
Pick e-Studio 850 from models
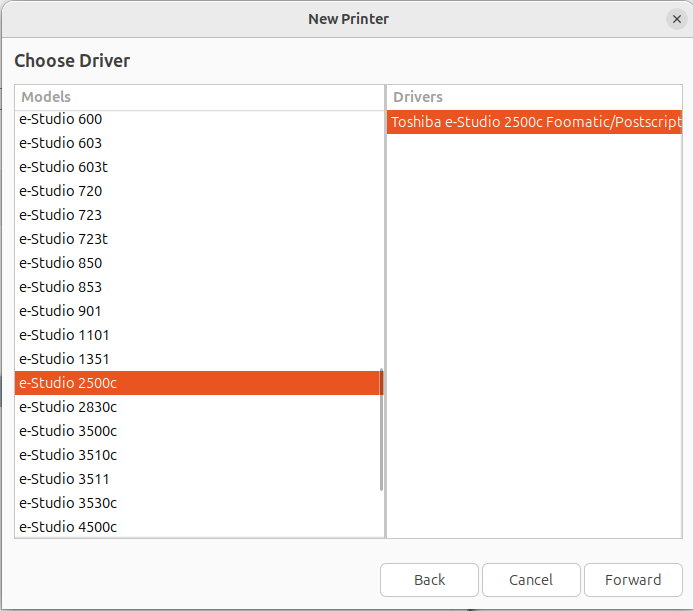[x=61, y=263]
